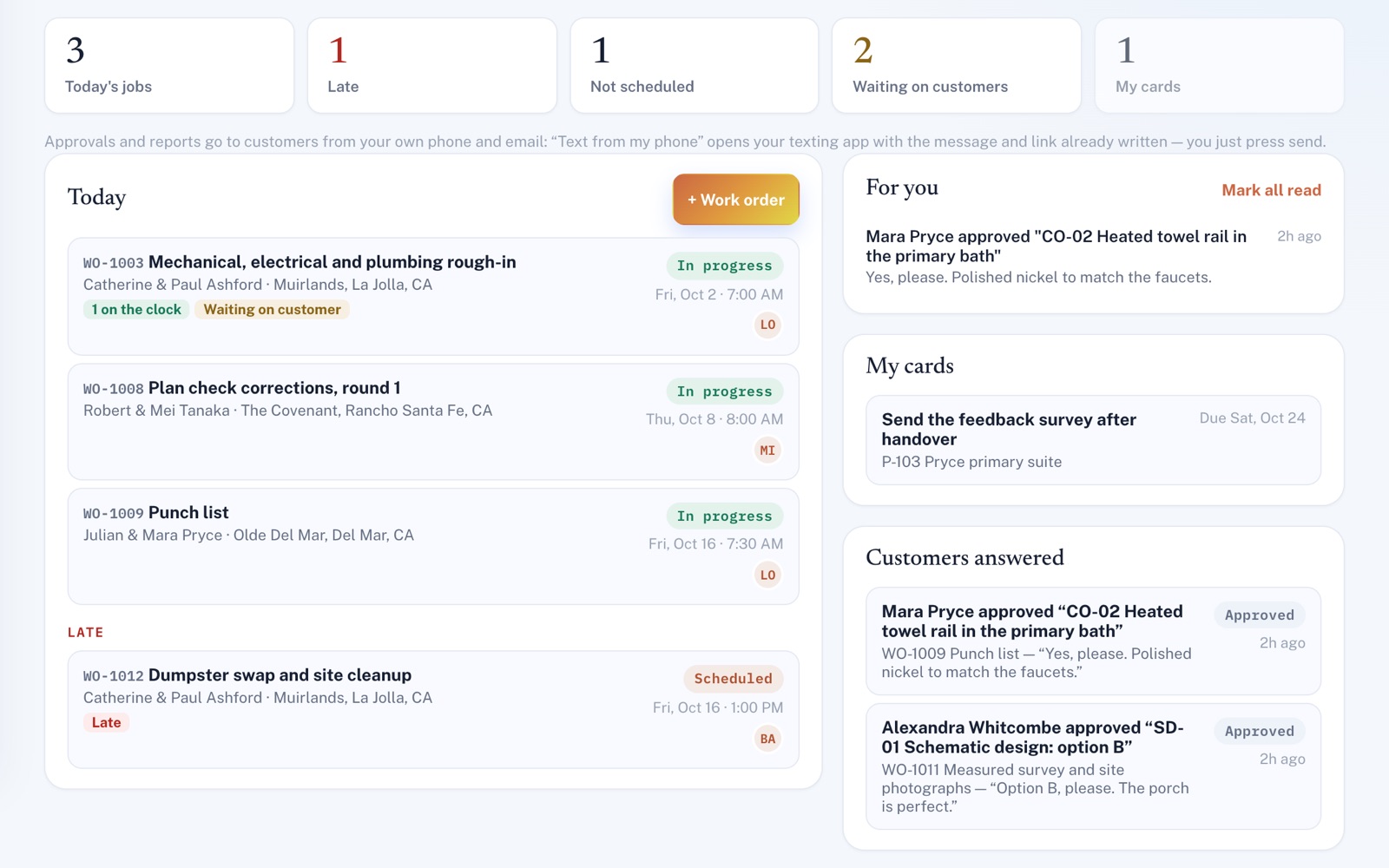The width and height of the screenshot is (1389, 868).
Task: Open the feedback survey card
Action: point(1093,440)
